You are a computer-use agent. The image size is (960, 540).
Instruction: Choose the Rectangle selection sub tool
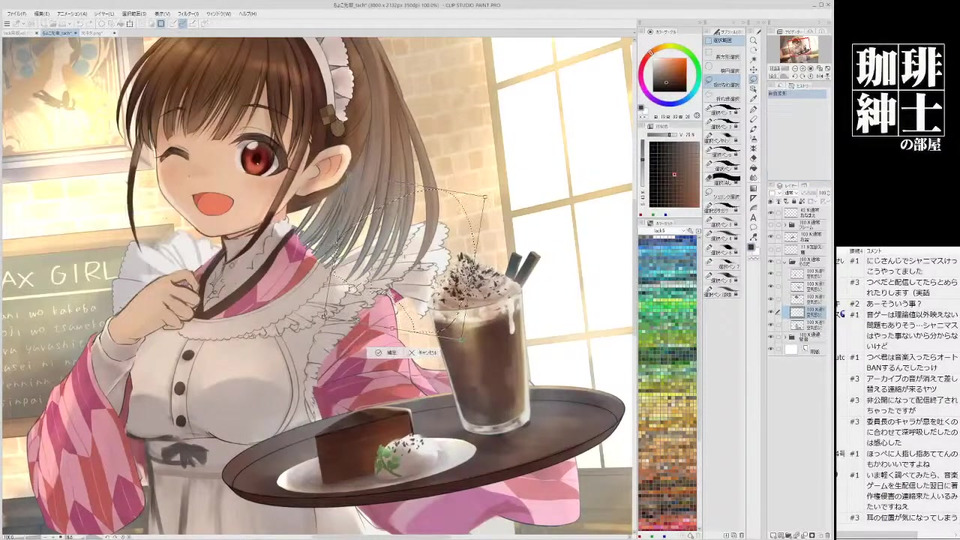723,54
